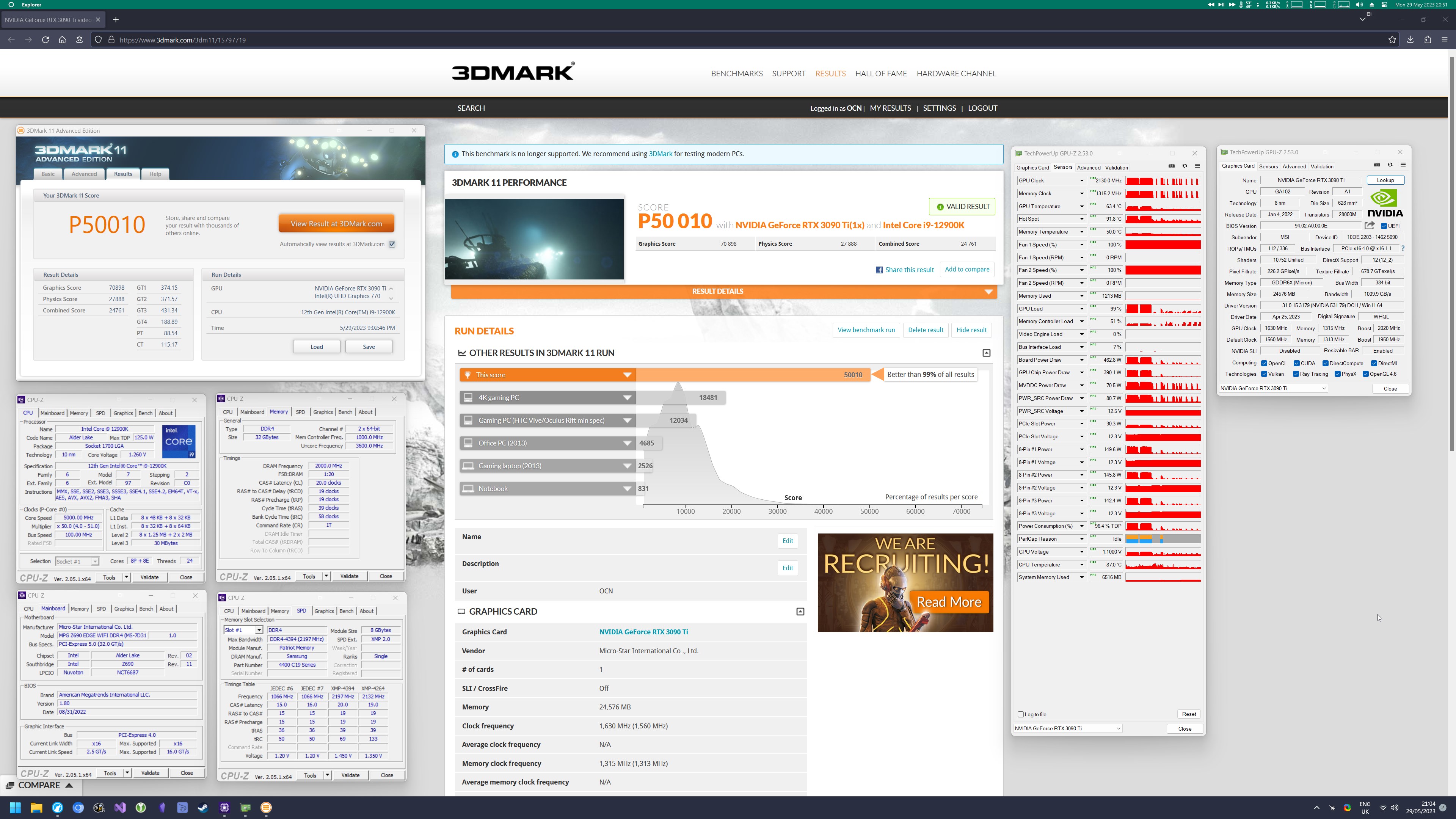Click the Reset button in GPU-Z Sensors

1189,714
